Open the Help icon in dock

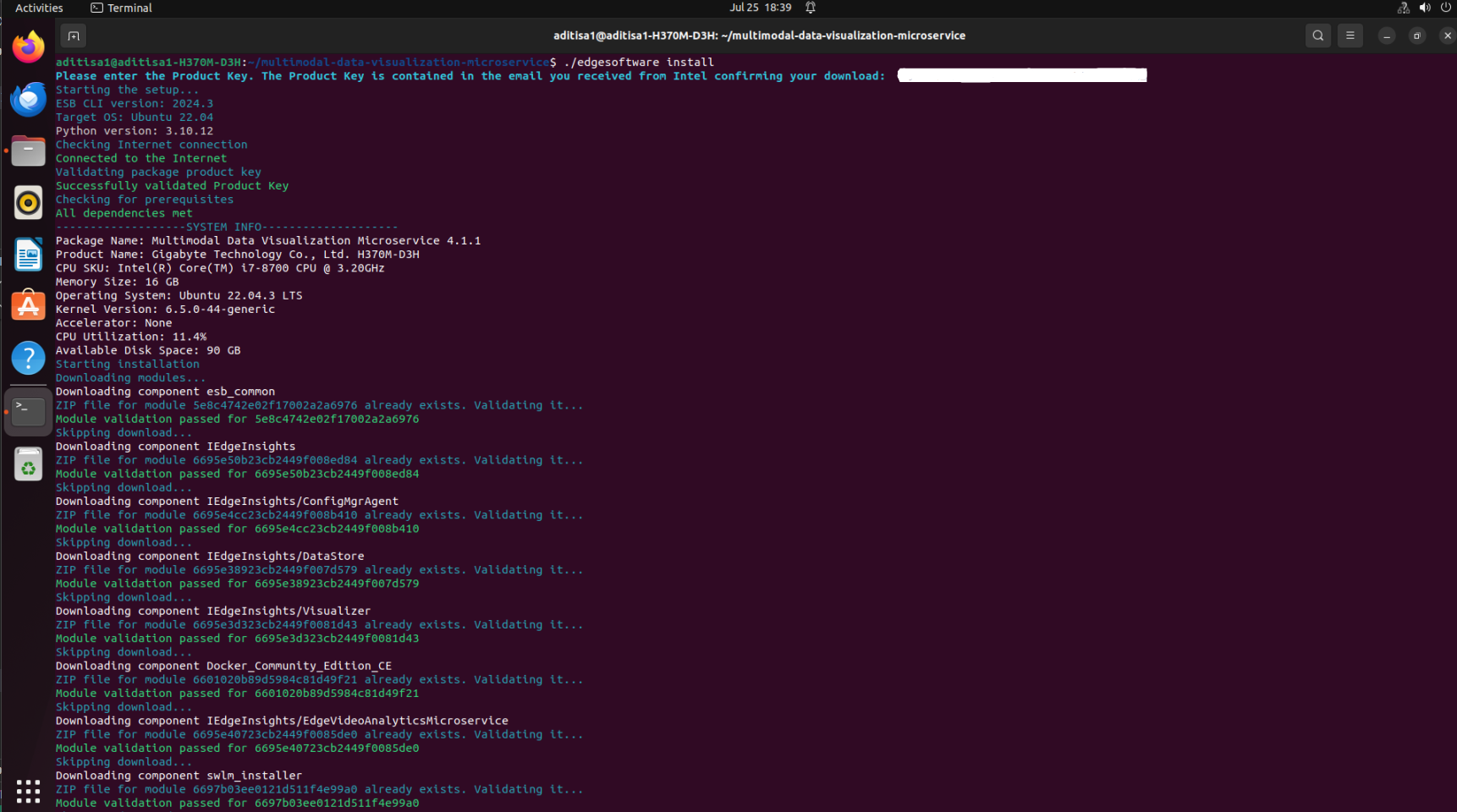click(28, 359)
